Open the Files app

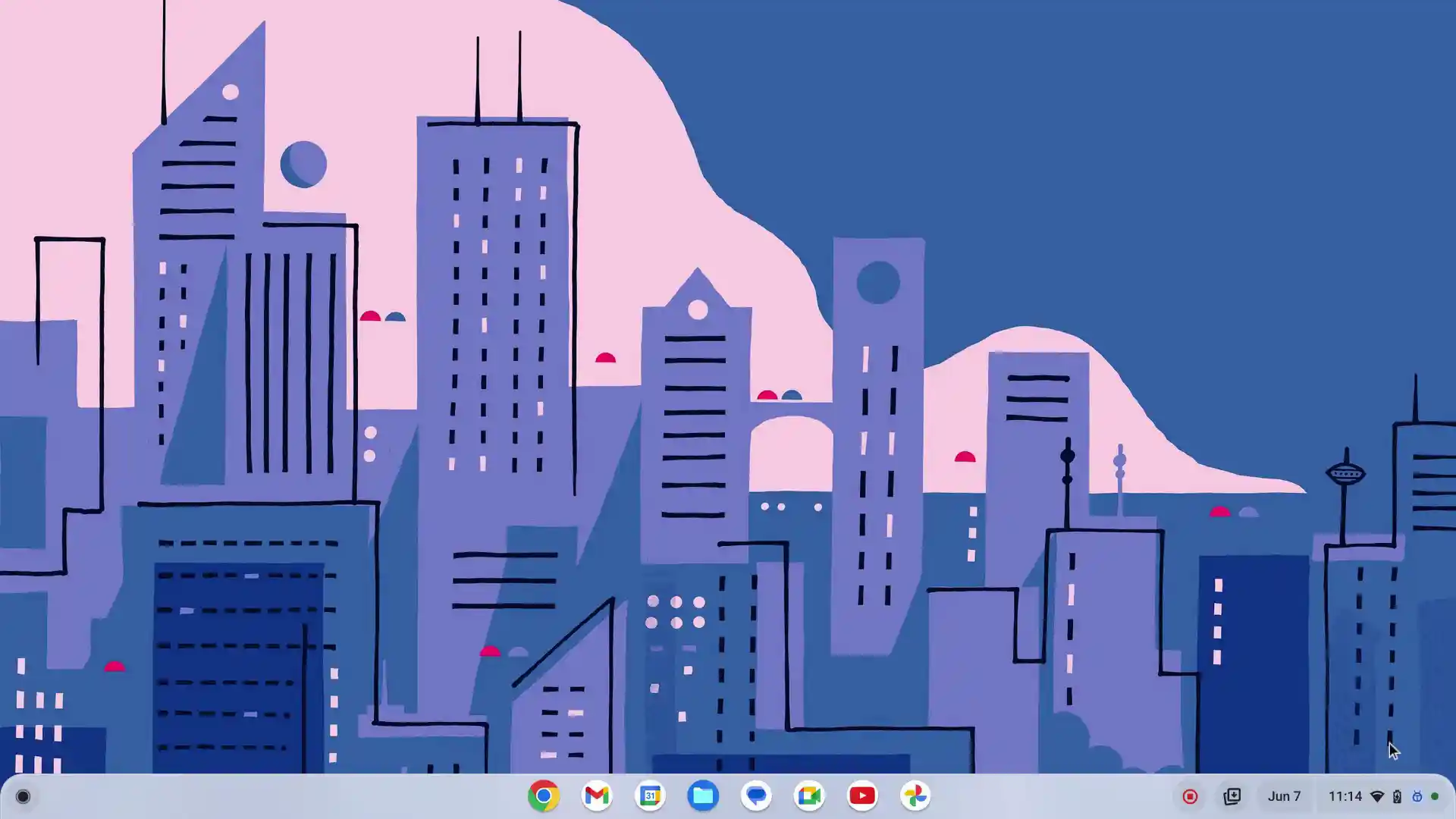703,796
